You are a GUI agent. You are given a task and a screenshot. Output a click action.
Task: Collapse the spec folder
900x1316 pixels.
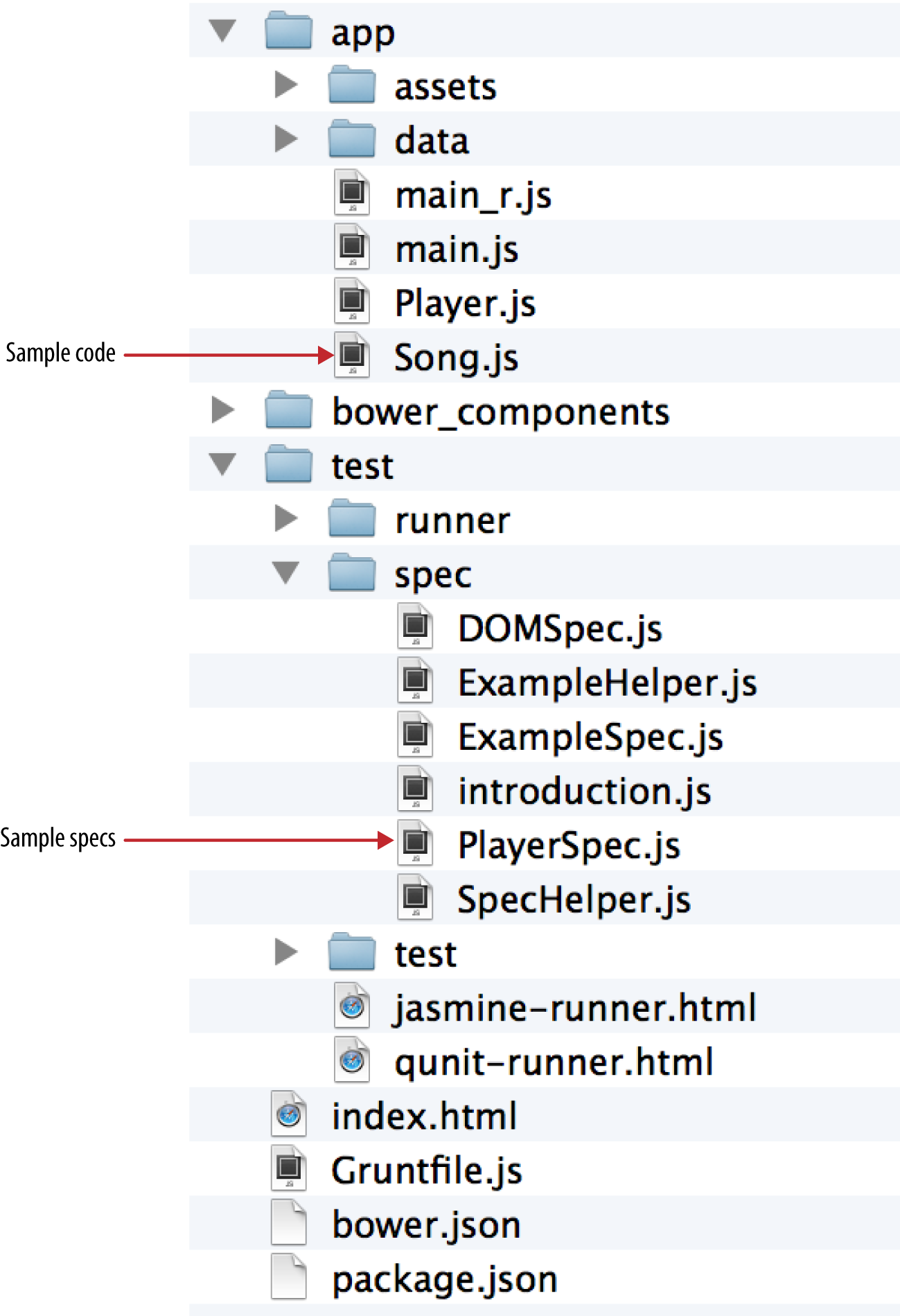click(285, 572)
